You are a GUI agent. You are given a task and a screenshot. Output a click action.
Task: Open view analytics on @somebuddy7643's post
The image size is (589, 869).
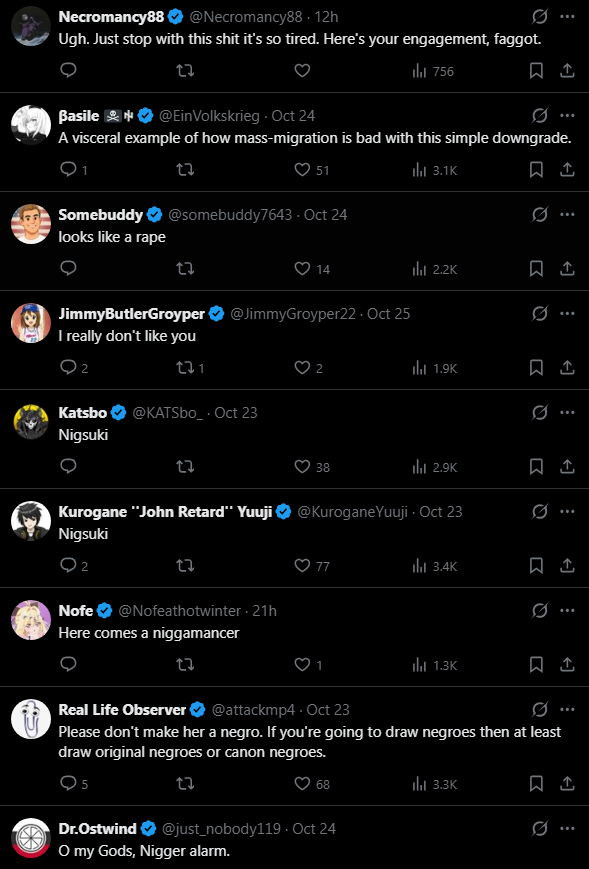[435, 269]
